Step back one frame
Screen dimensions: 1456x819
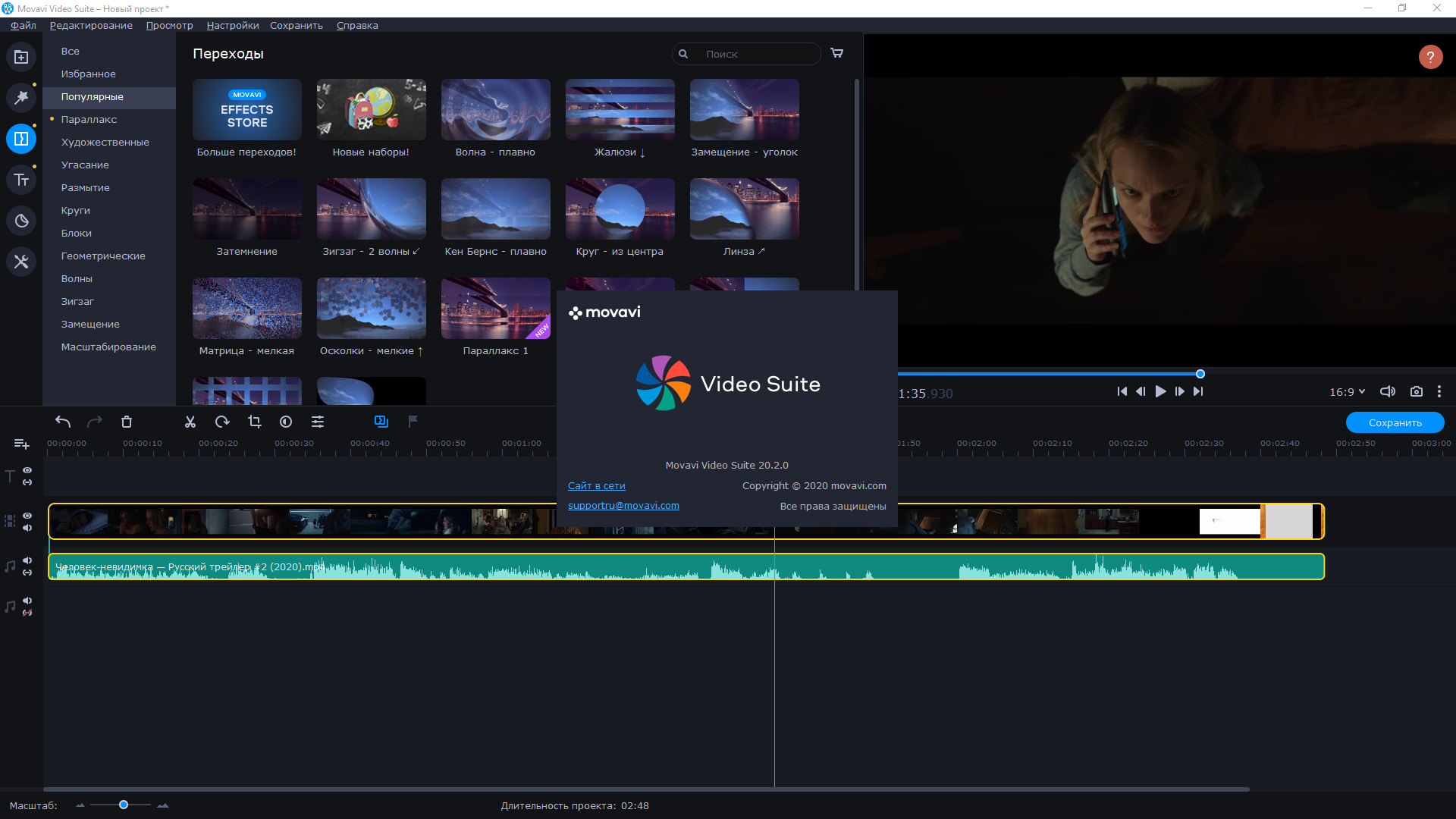[1141, 392]
